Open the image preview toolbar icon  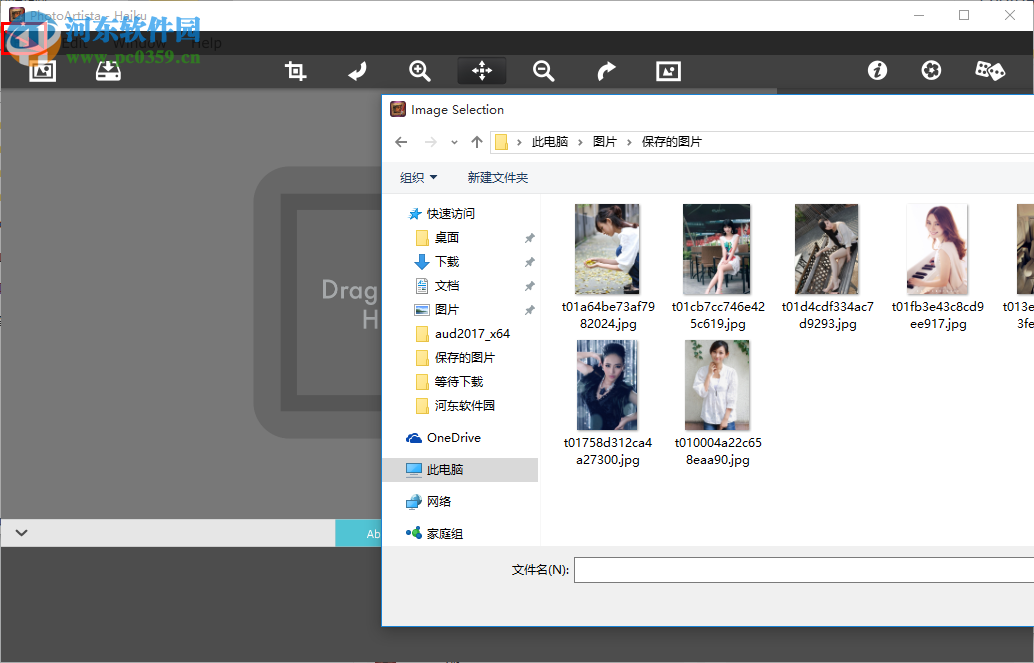click(x=667, y=71)
